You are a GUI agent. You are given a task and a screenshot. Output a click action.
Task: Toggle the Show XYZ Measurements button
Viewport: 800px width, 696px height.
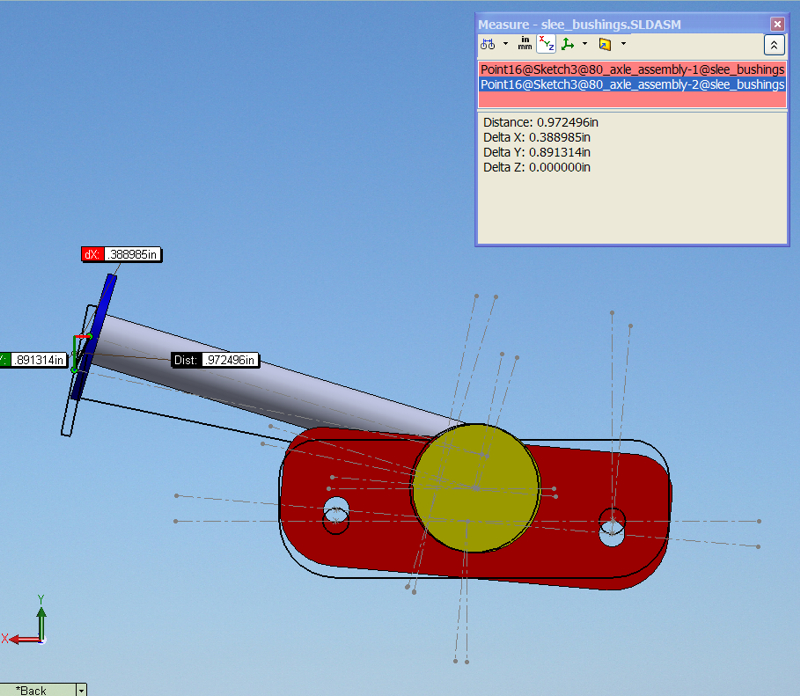(x=546, y=44)
